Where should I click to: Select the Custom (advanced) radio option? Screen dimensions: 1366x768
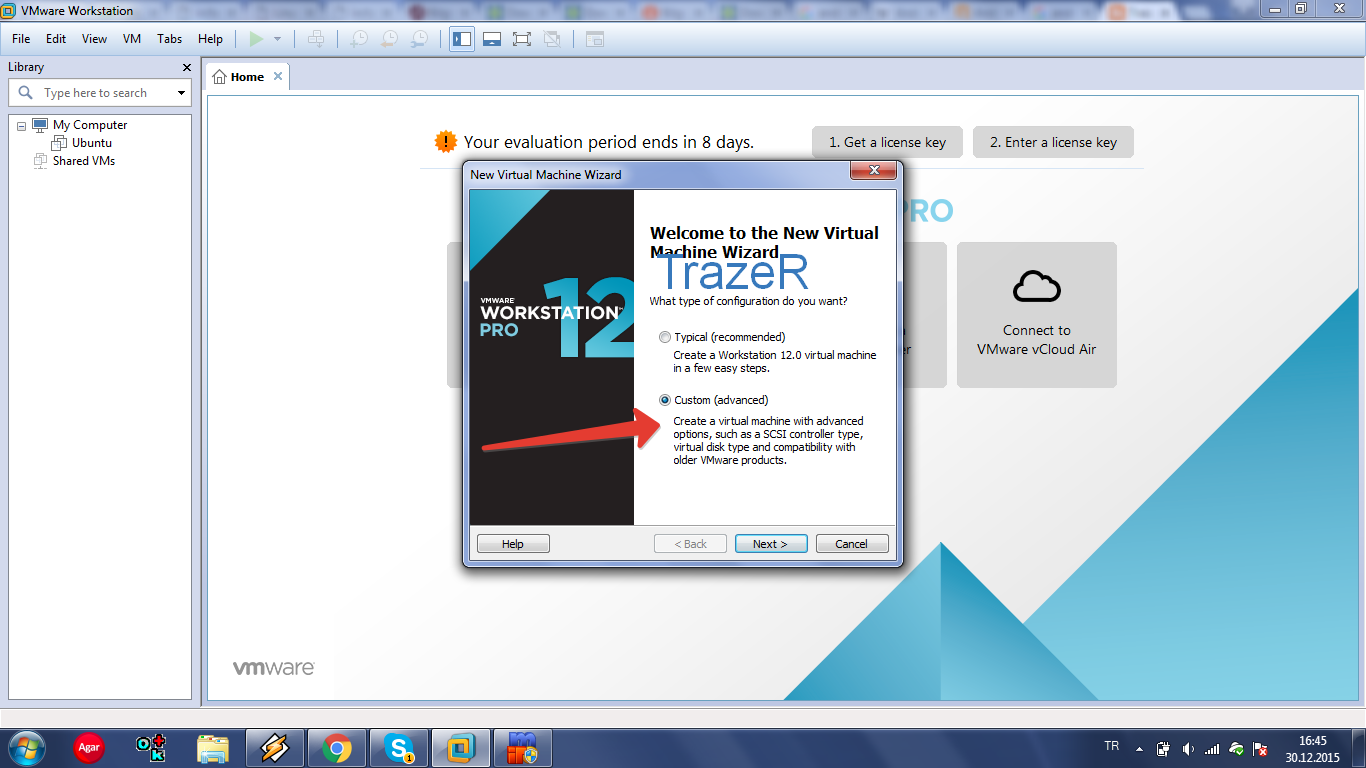(x=665, y=400)
